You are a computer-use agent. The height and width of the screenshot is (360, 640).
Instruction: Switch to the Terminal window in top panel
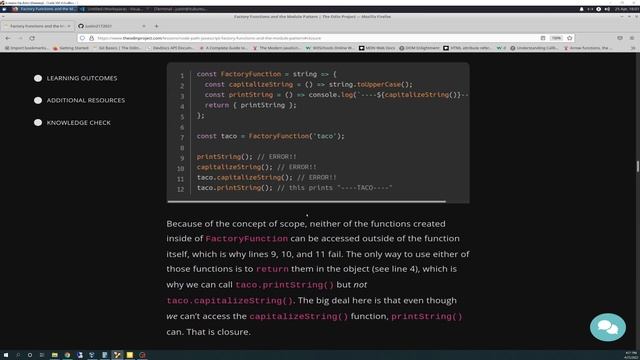pos(180,9)
